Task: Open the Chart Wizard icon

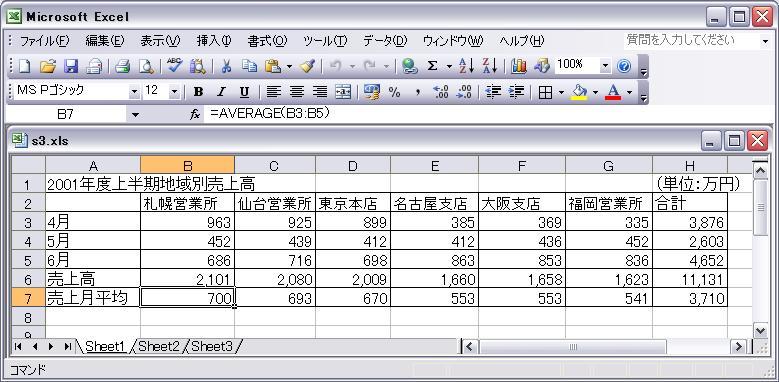Action: click(x=518, y=66)
